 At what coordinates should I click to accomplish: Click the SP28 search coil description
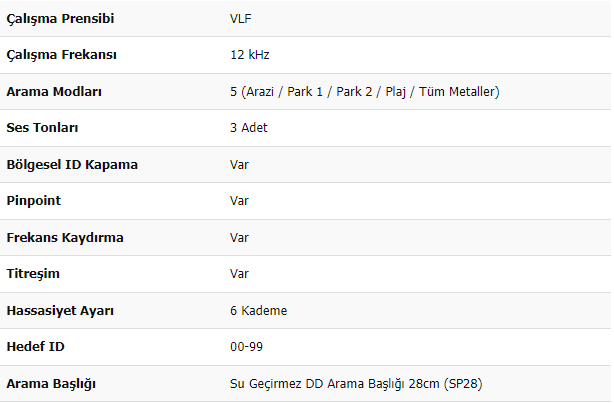[x=356, y=383]
